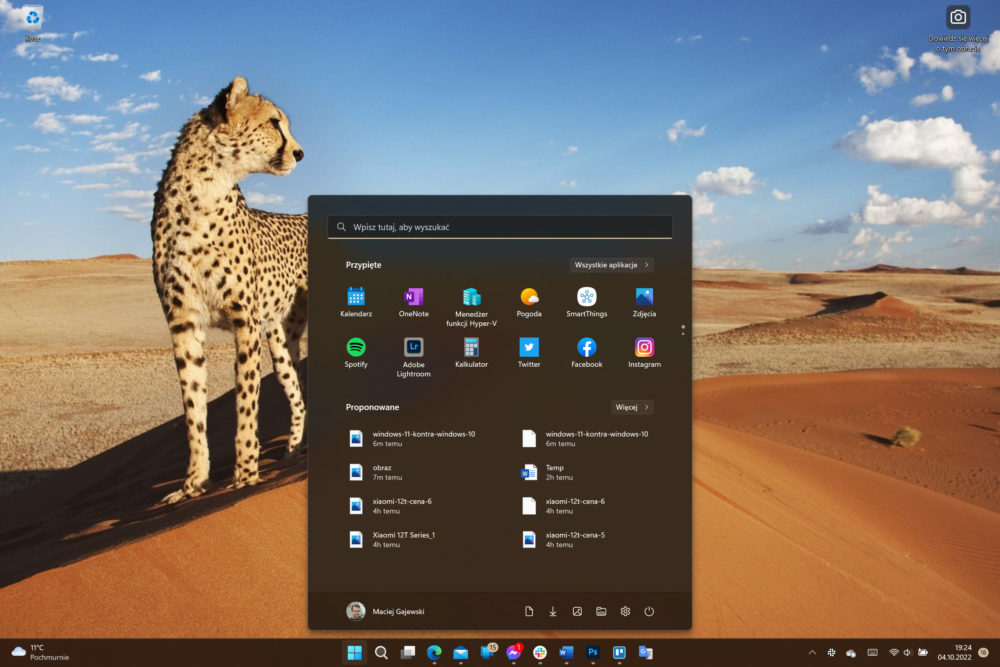The width and height of the screenshot is (1000, 667).
Task: Launch Microsoft Edge from taskbar
Action: (434, 652)
